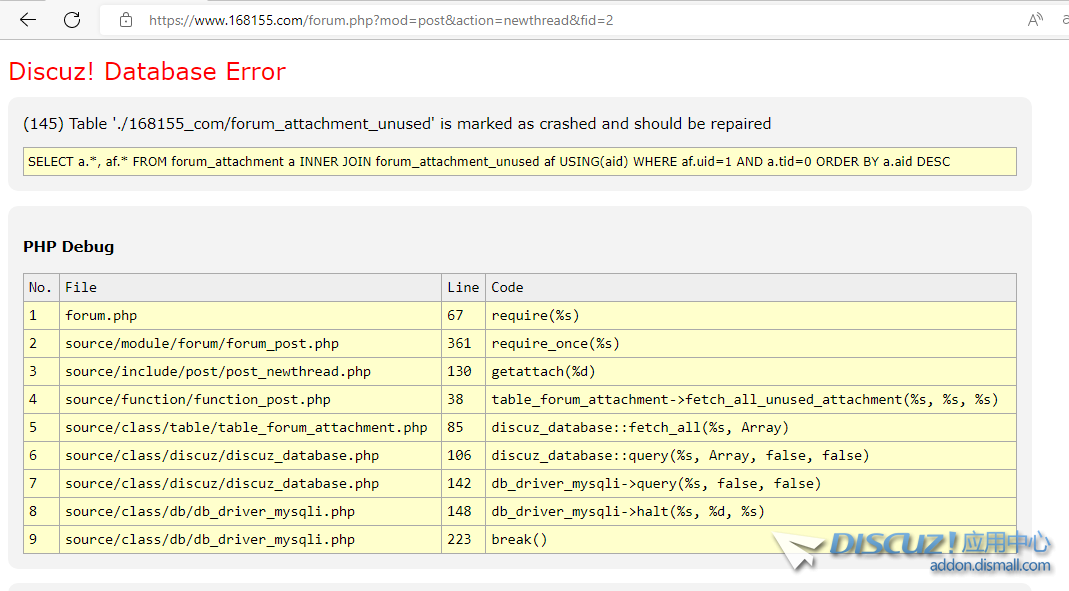Click the 'Line' column header
1069x591 pixels.
pos(463,288)
